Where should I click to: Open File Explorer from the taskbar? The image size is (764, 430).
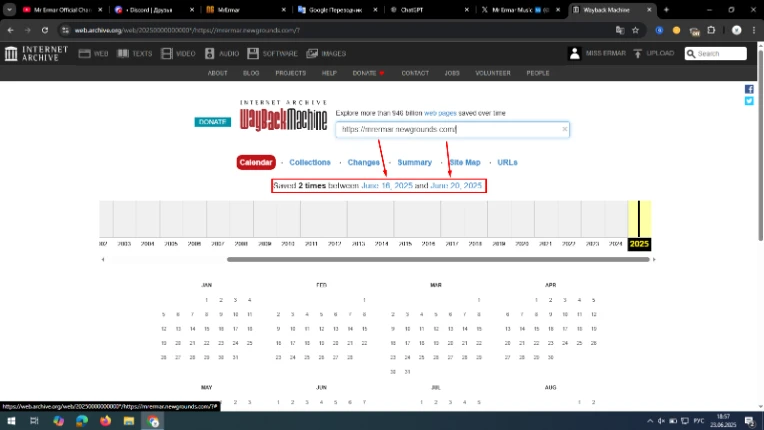[129, 421]
